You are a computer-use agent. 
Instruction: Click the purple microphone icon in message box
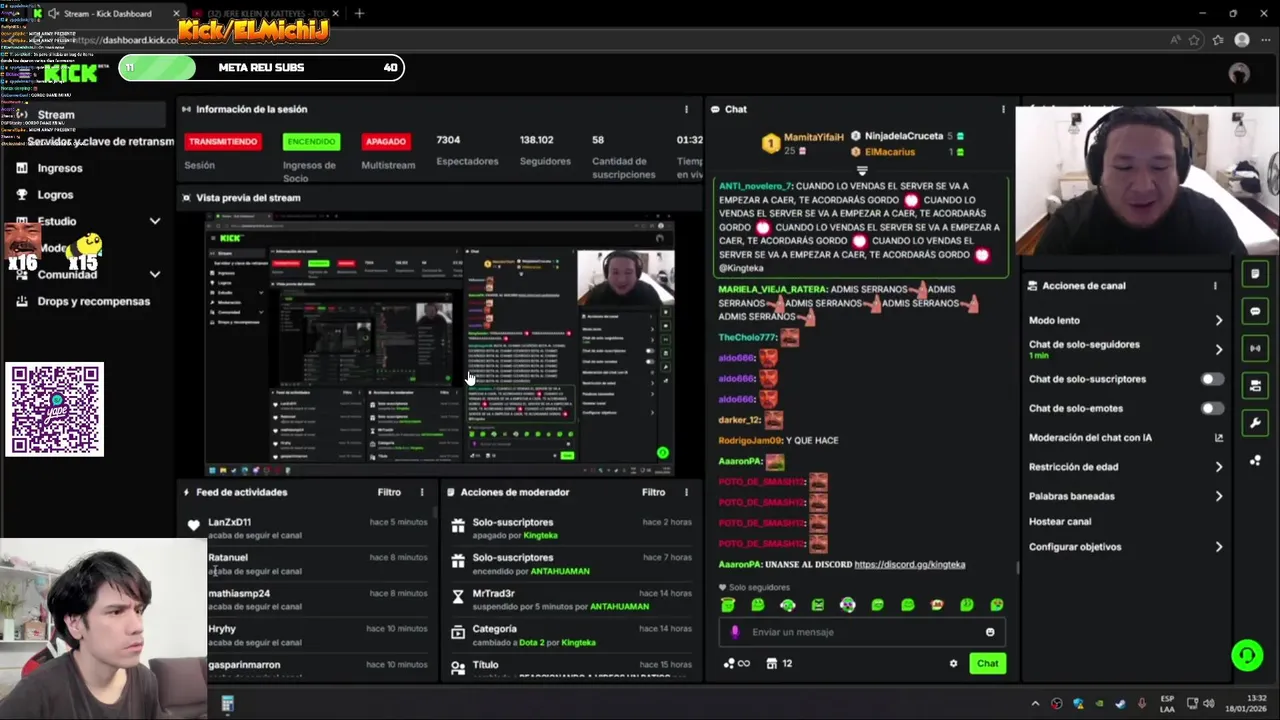coord(735,632)
